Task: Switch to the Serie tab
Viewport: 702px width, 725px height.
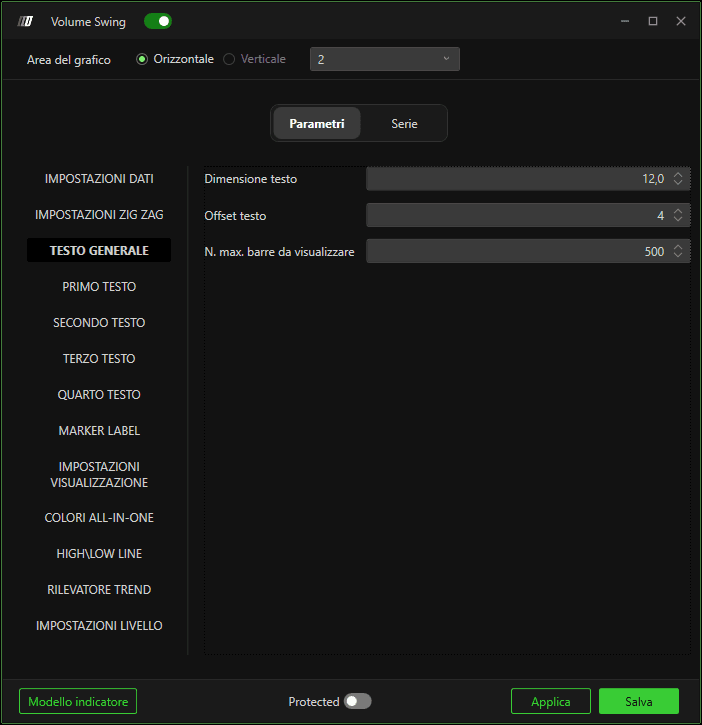Action: 404,123
